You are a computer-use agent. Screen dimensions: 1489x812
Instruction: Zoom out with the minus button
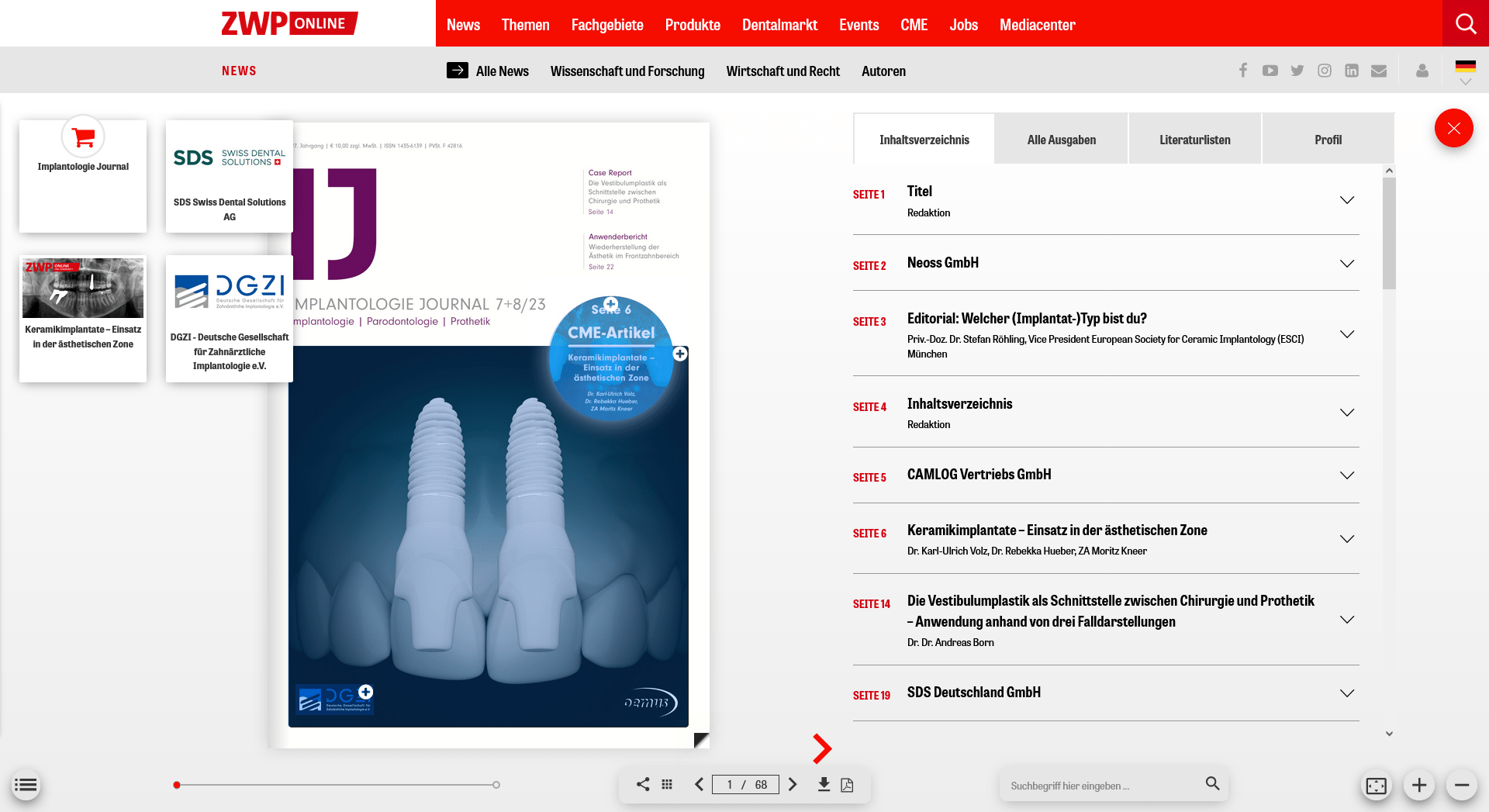1462,786
